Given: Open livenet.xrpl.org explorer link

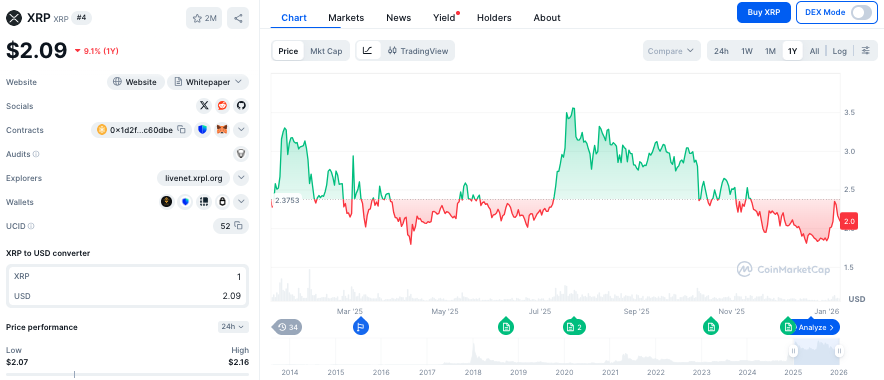Looking at the screenshot, I should 194,178.
